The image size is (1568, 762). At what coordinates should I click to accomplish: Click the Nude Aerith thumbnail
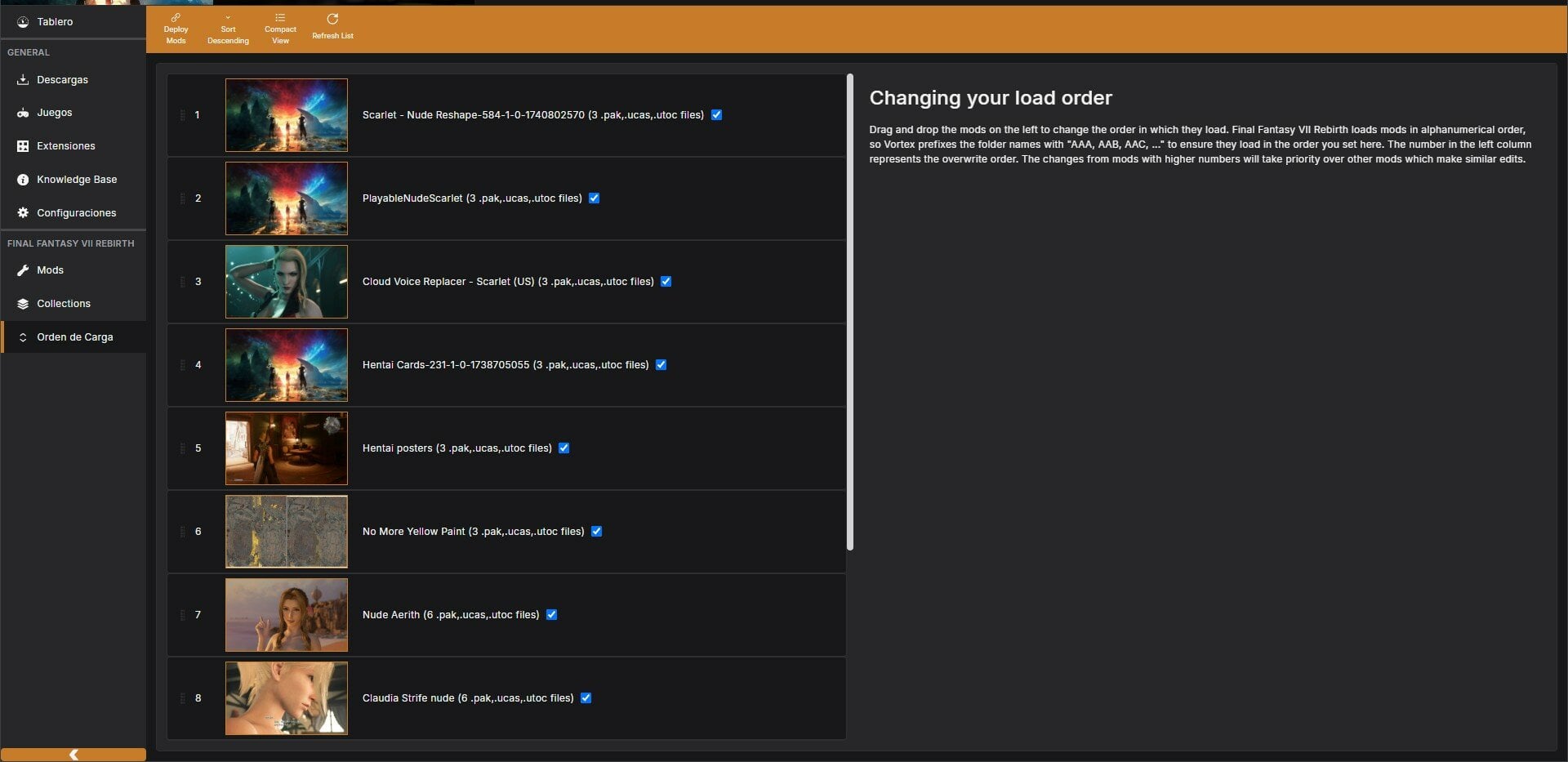287,615
